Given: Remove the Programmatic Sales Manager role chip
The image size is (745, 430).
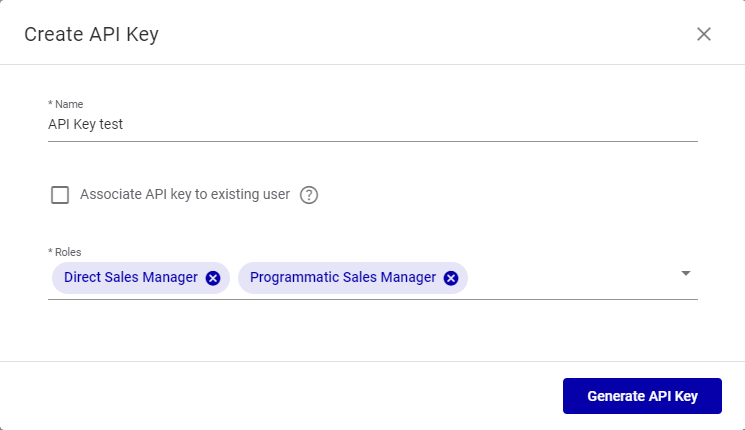Looking at the screenshot, I should coord(451,278).
